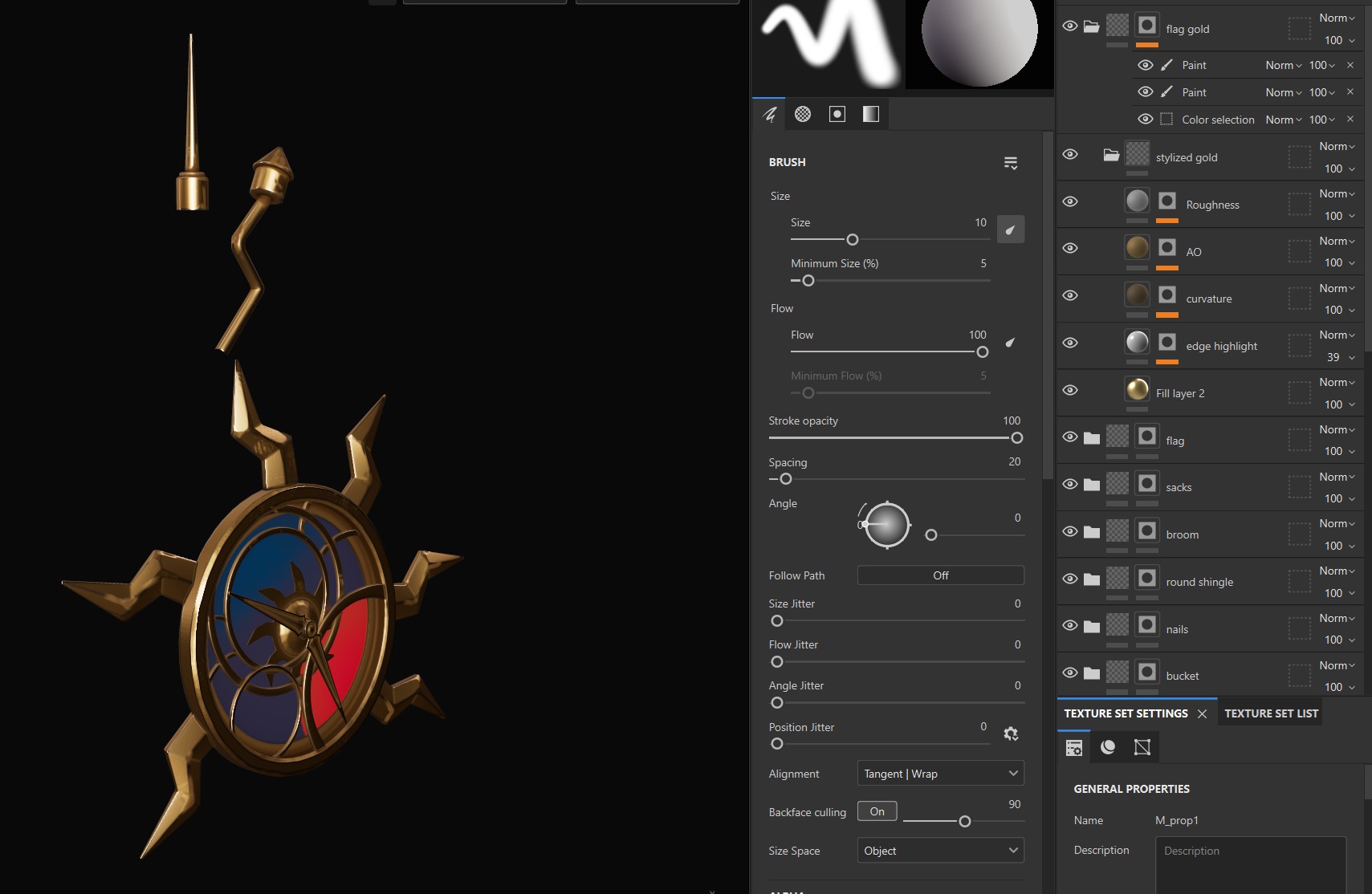
Task: Click the Description input field
Action: (1251, 864)
